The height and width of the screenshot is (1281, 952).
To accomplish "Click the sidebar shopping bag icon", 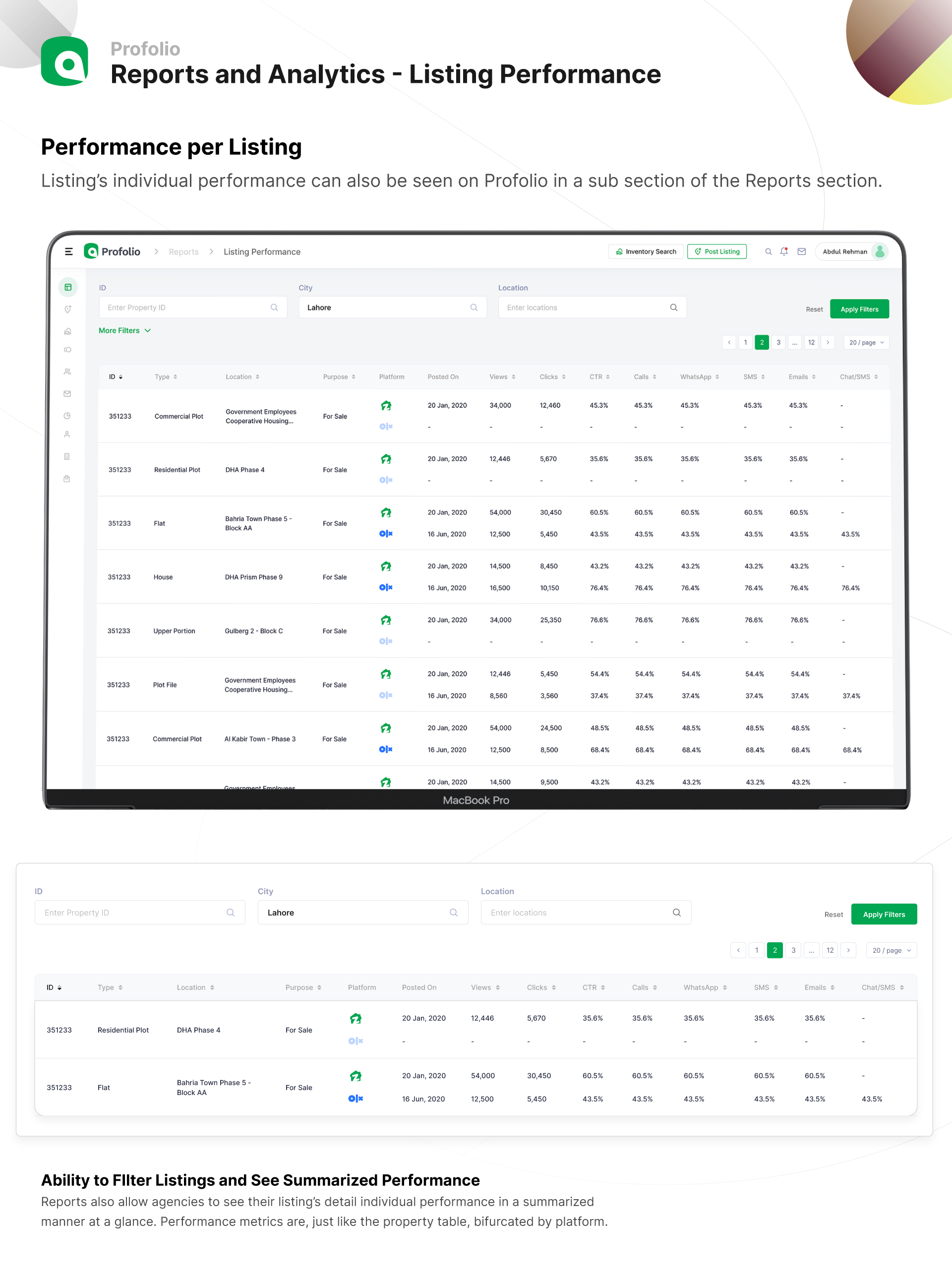I will coord(67,478).
